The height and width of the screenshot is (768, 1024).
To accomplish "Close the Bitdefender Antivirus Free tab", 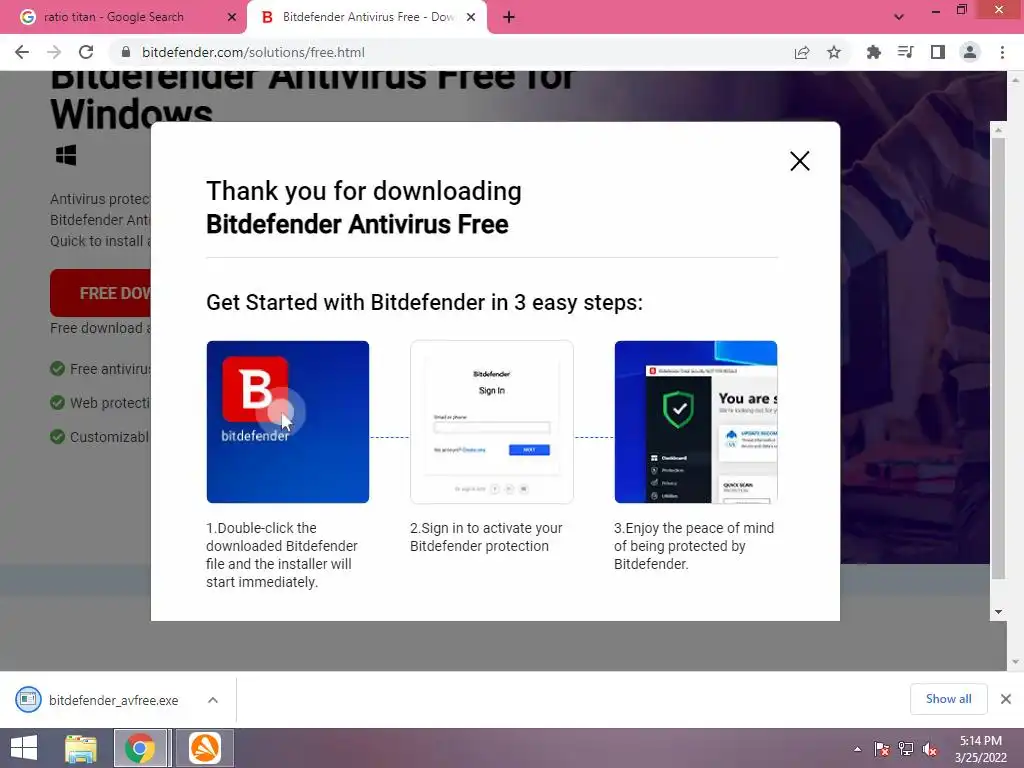I will [x=471, y=17].
